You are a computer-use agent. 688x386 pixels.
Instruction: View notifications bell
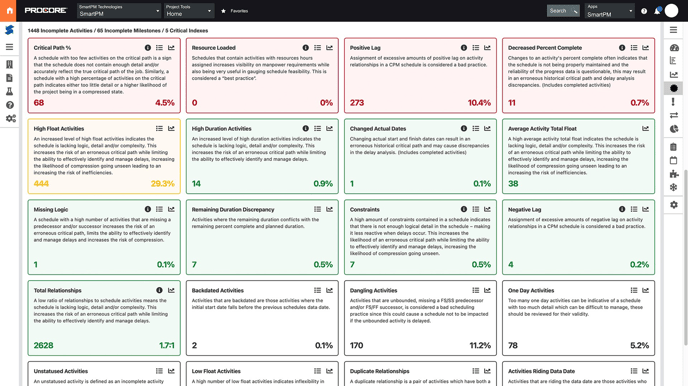click(657, 11)
